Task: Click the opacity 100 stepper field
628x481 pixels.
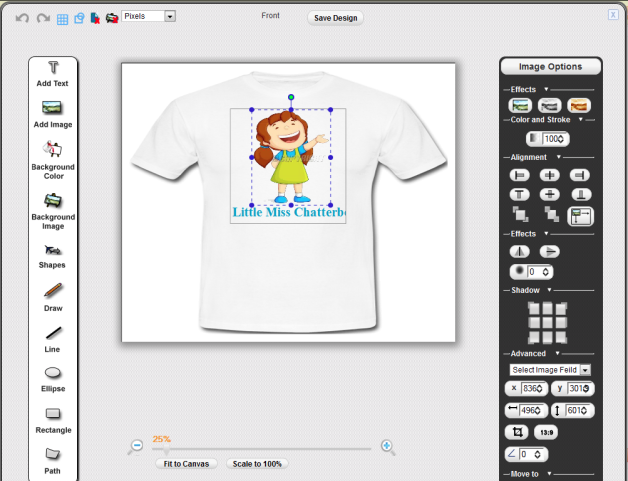Action: [548, 139]
